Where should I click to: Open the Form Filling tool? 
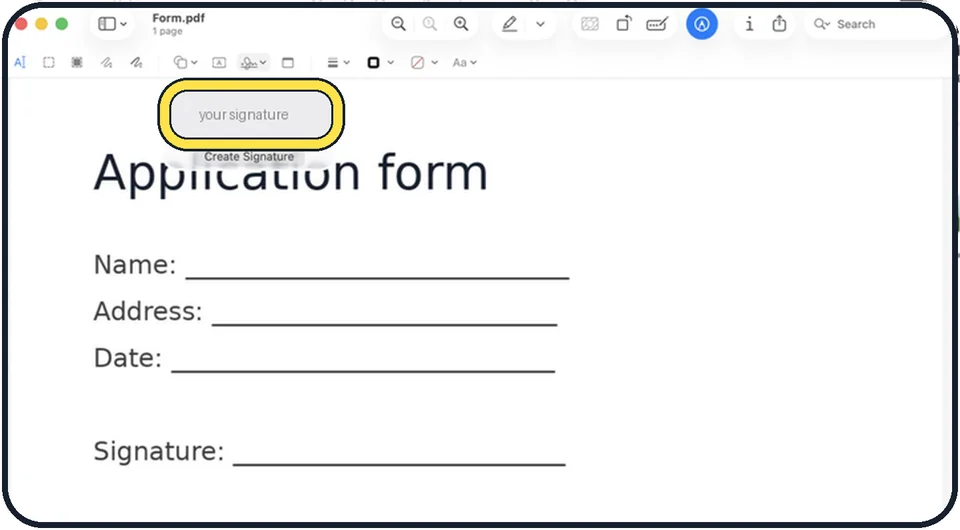point(656,24)
